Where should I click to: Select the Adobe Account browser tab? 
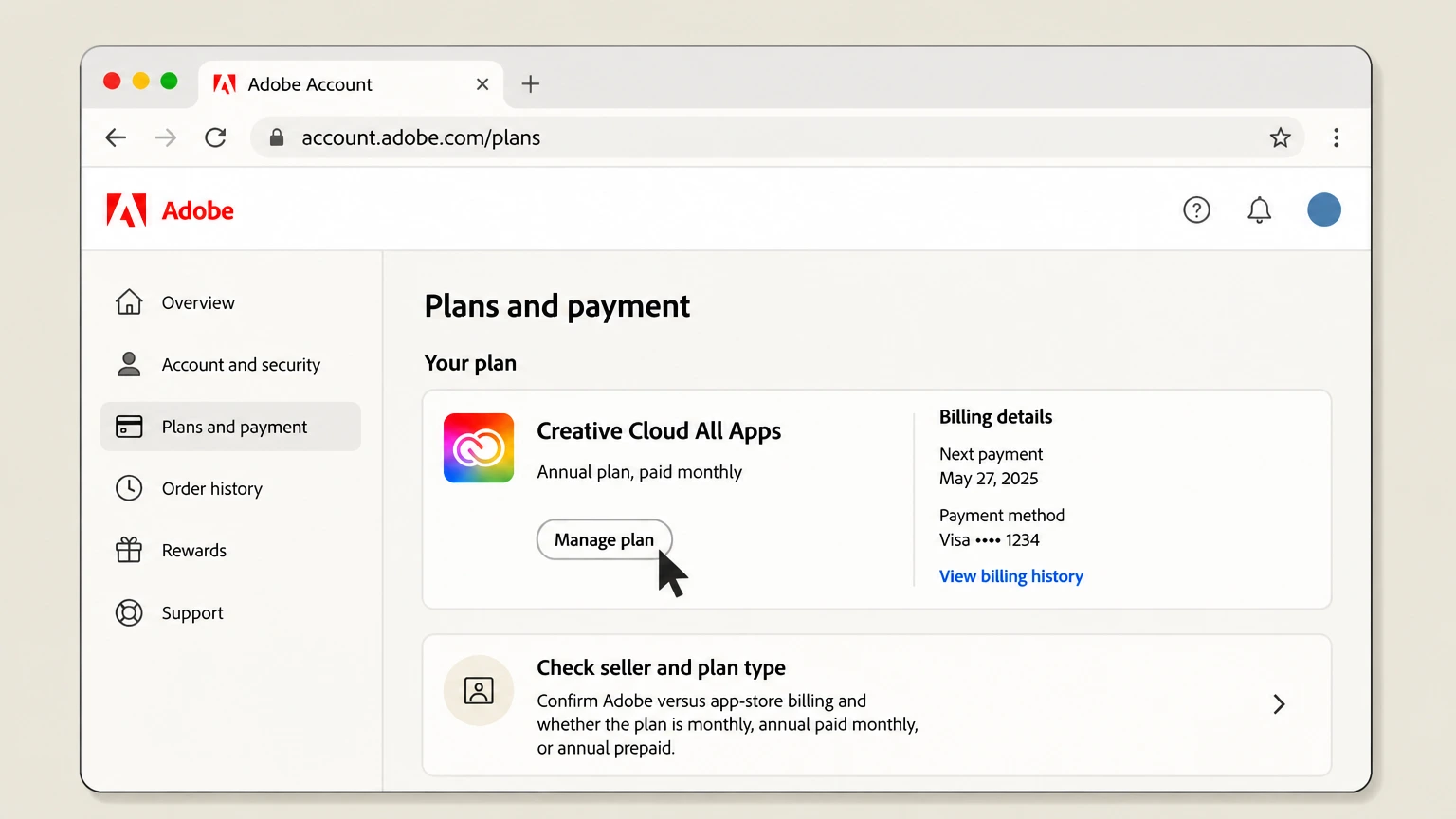tap(352, 84)
